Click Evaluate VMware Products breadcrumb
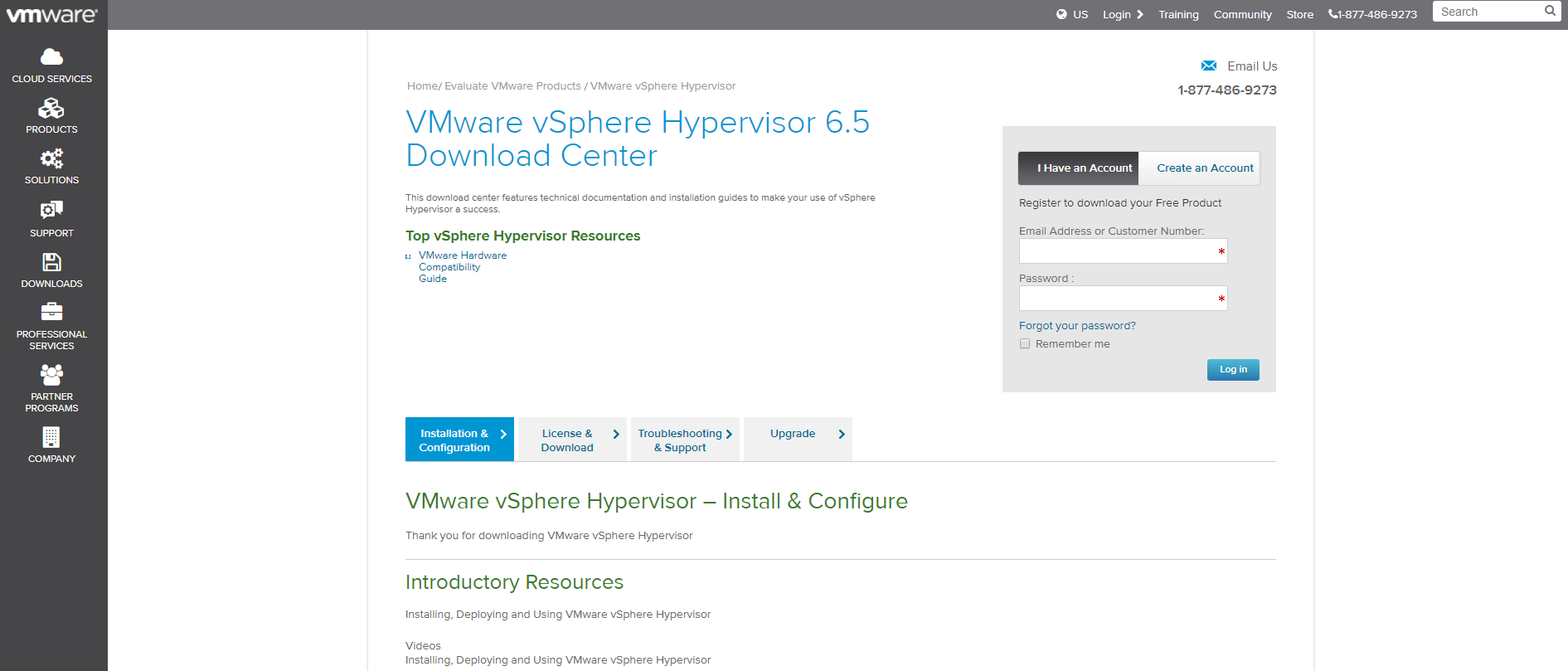Image resolution: width=1568 pixels, height=671 pixels. point(512,86)
